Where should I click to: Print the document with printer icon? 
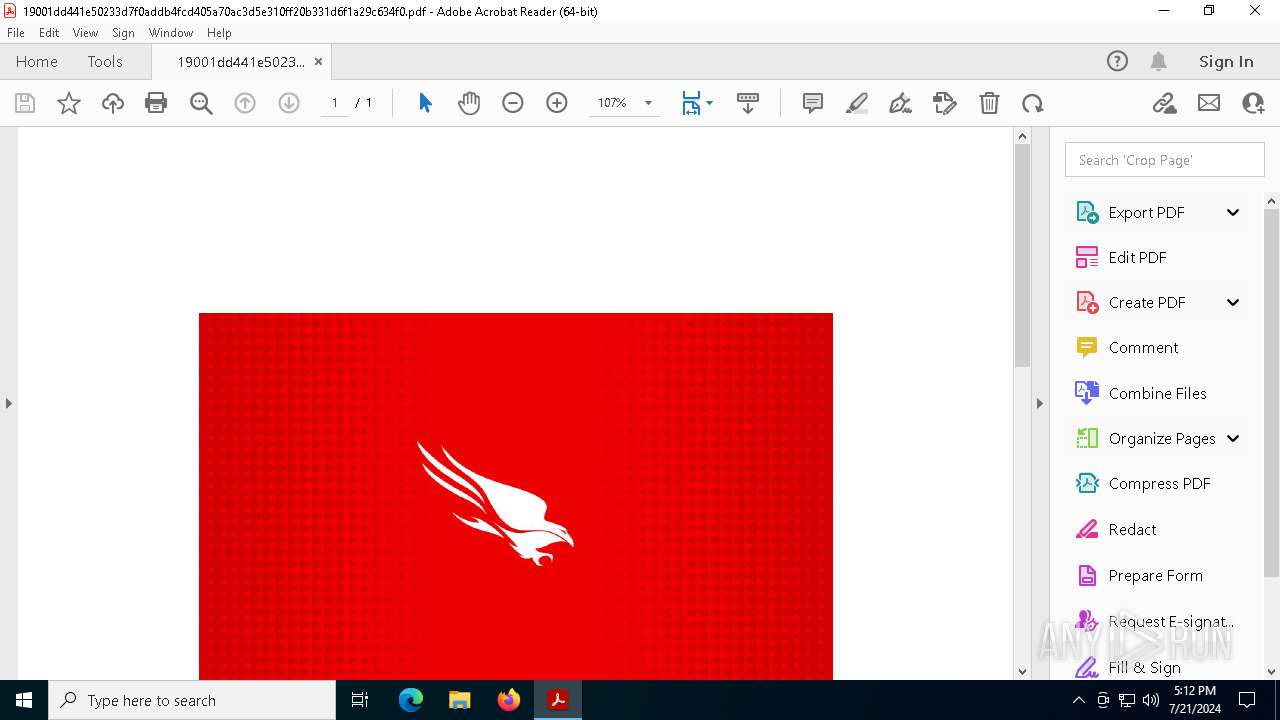click(x=156, y=103)
